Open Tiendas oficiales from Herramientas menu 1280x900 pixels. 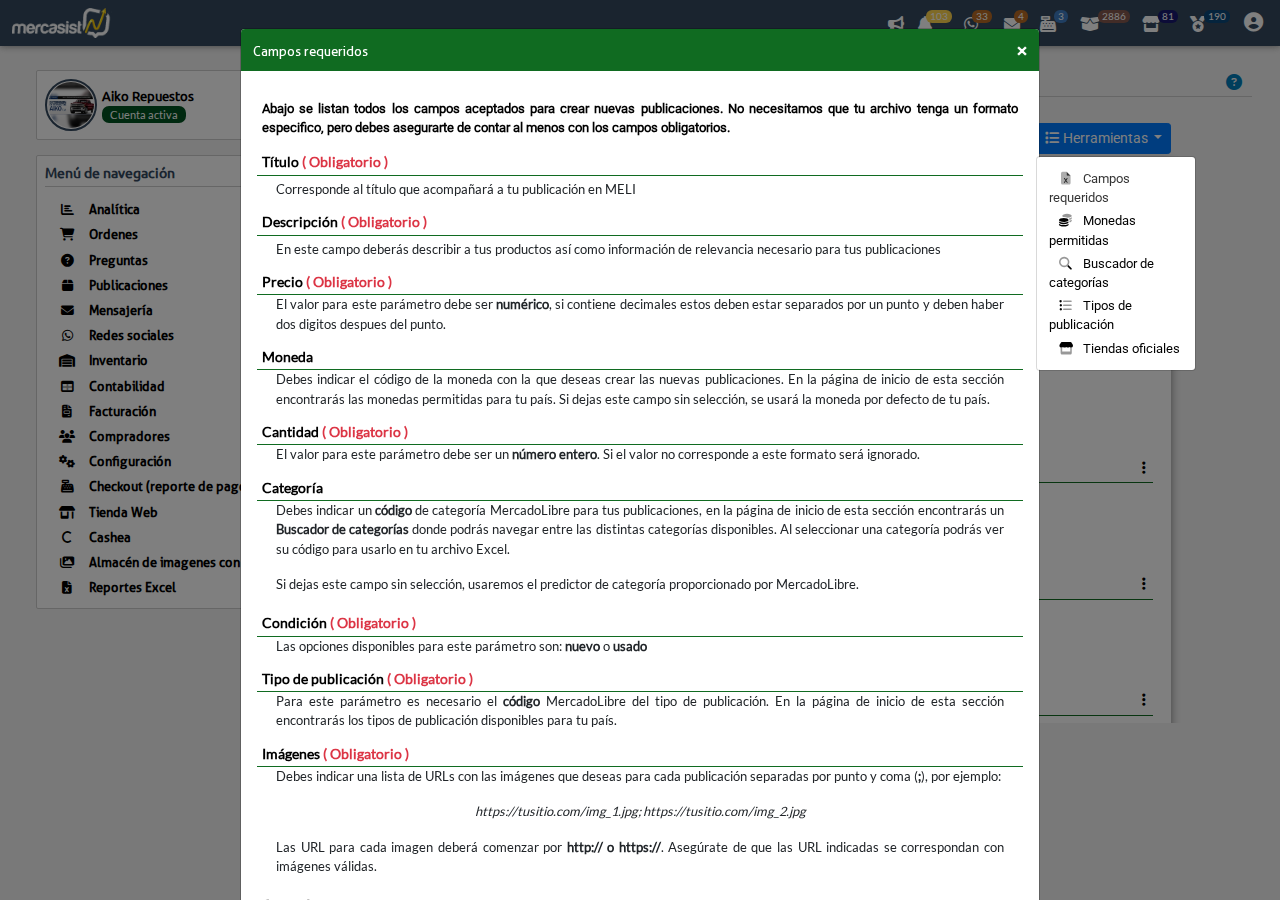pos(1130,349)
